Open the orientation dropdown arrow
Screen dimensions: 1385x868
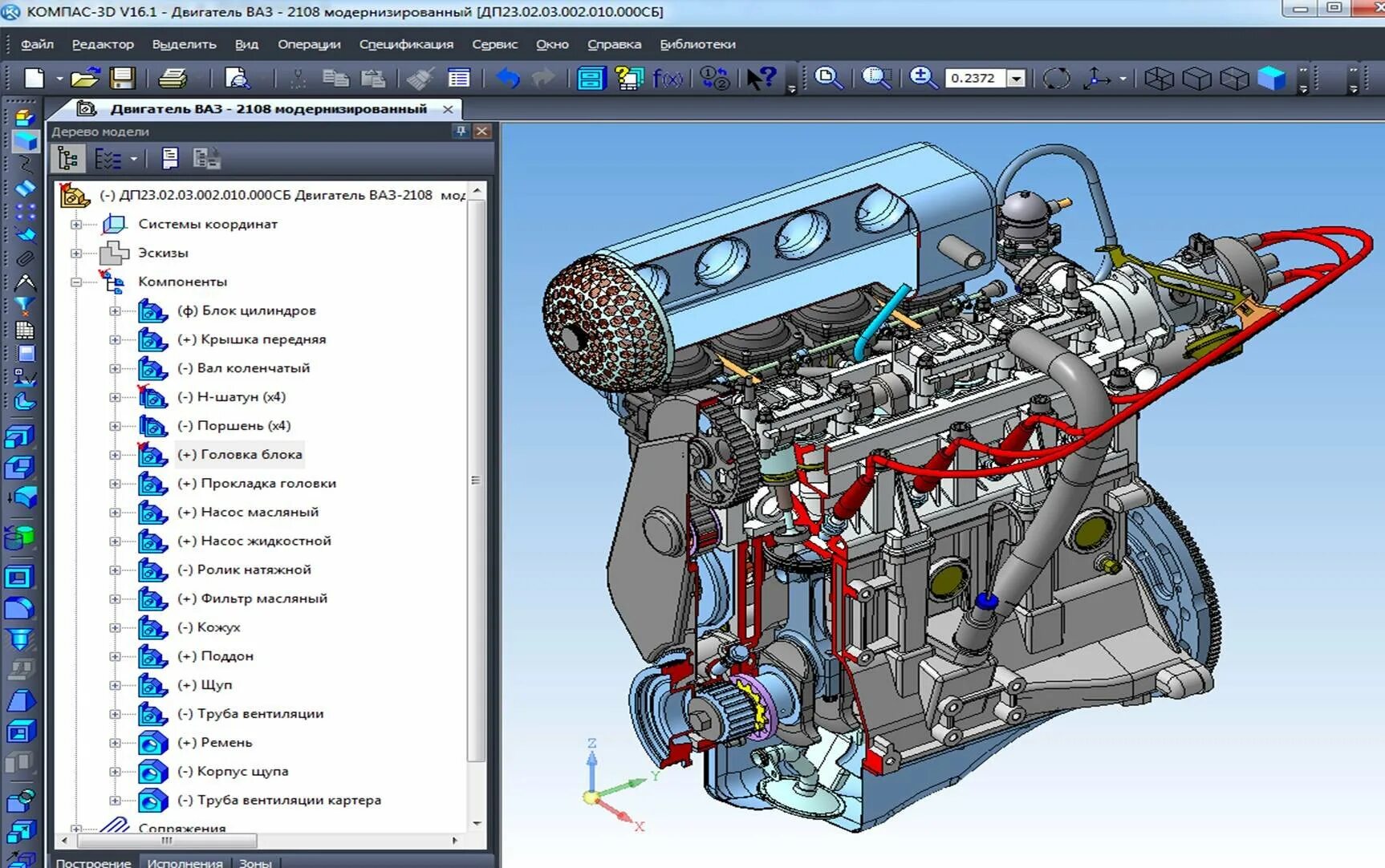[x=1122, y=79]
